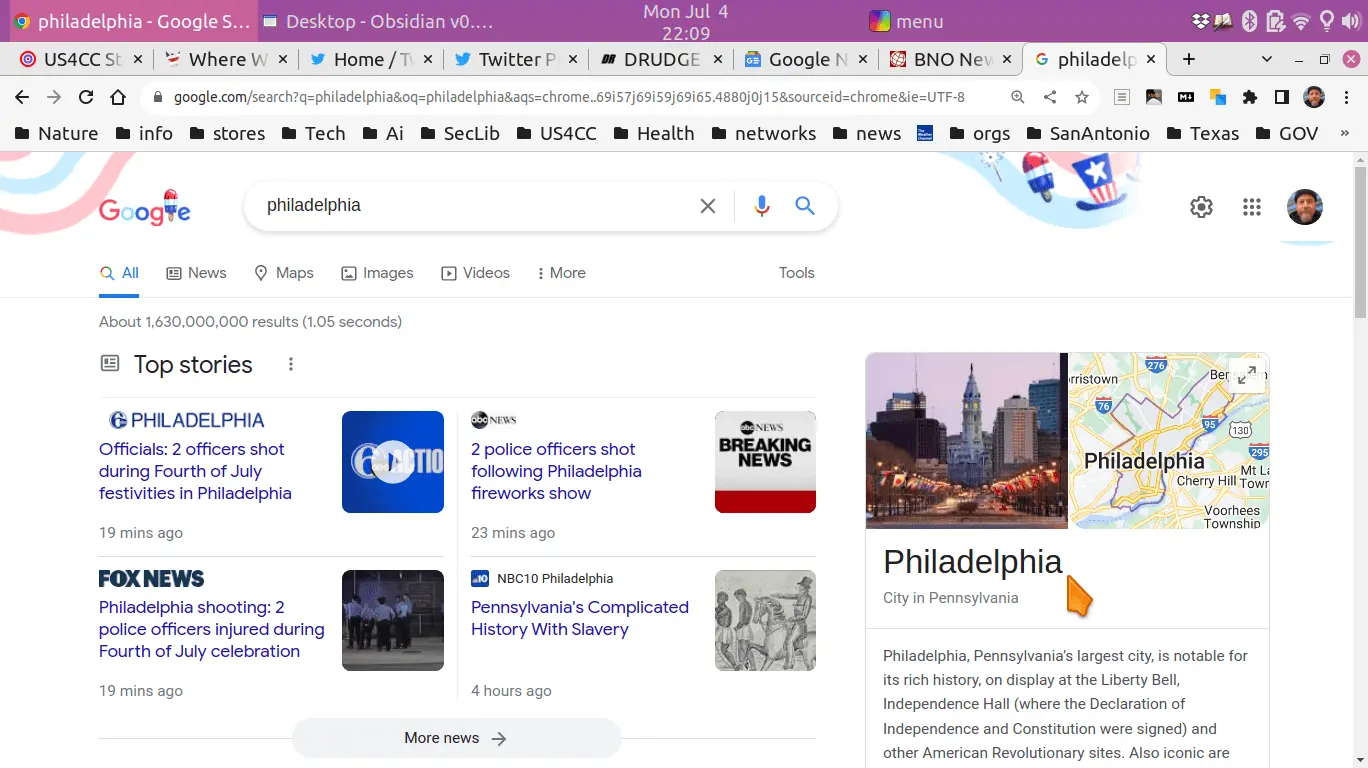Click the More news button

point(456,738)
